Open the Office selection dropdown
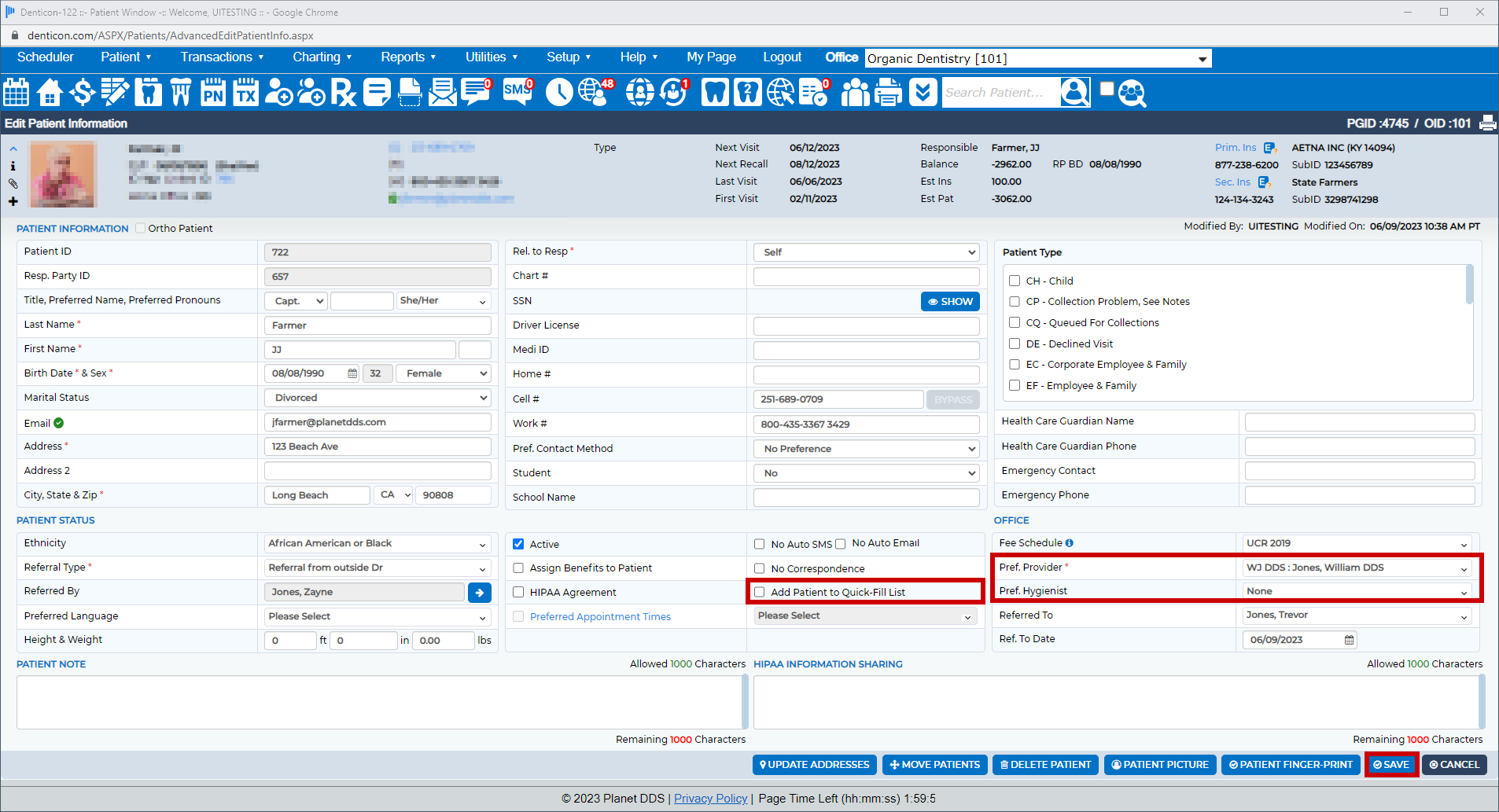The height and width of the screenshot is (812, 1499). (1038, 59)
